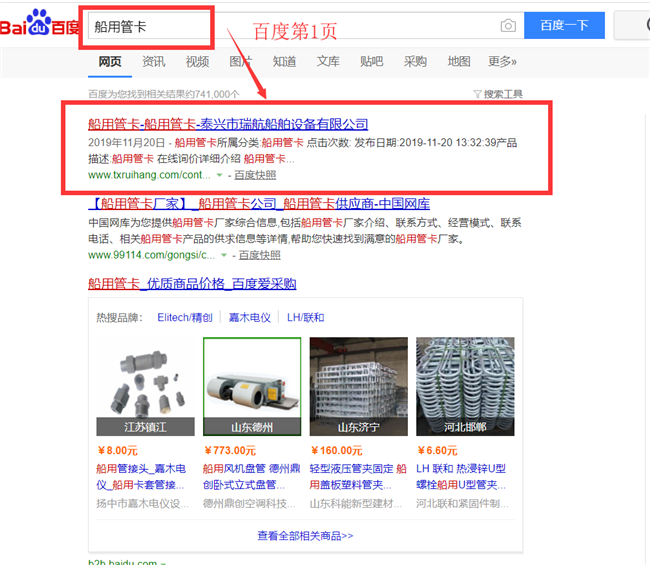Open the 中国网库 船用管卡厂家 result
650x565 pixels.
pyautogui.click(x=259, y=204)
